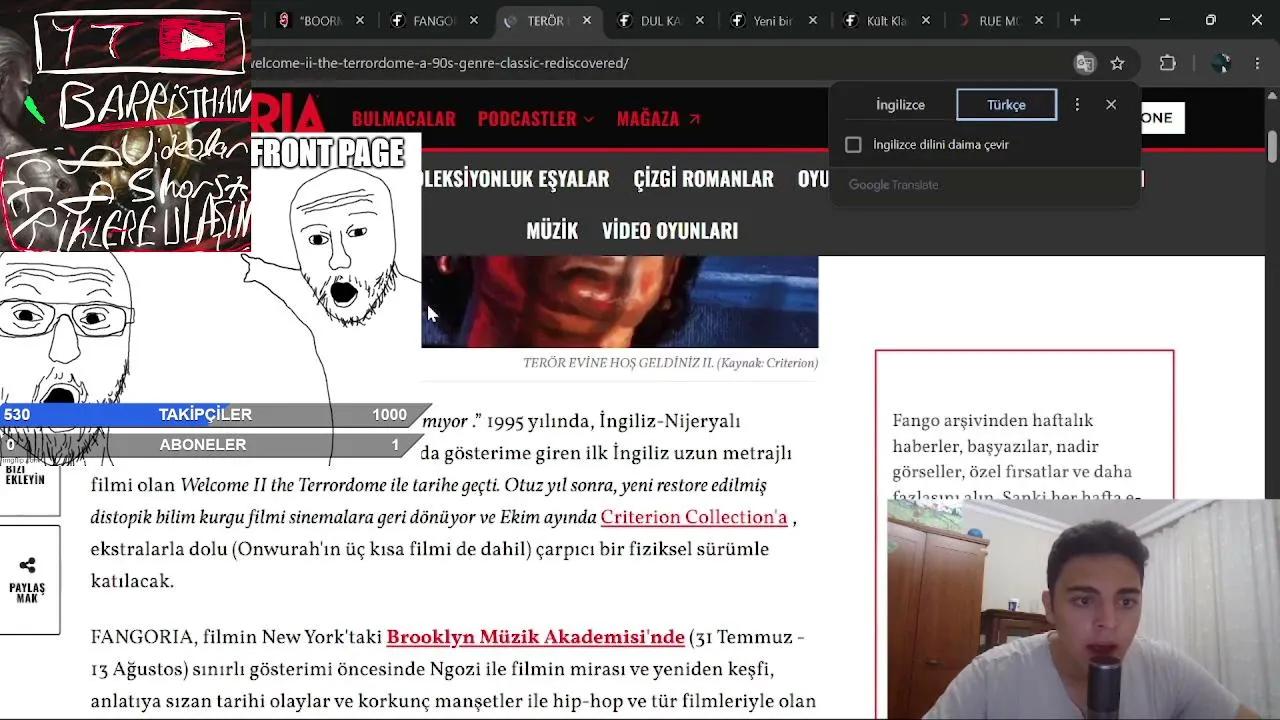Screen dimensions: 1280x720
Task: Open the KOLEKSİYONLUK EŞYALAR section
Action: (515, 179)
